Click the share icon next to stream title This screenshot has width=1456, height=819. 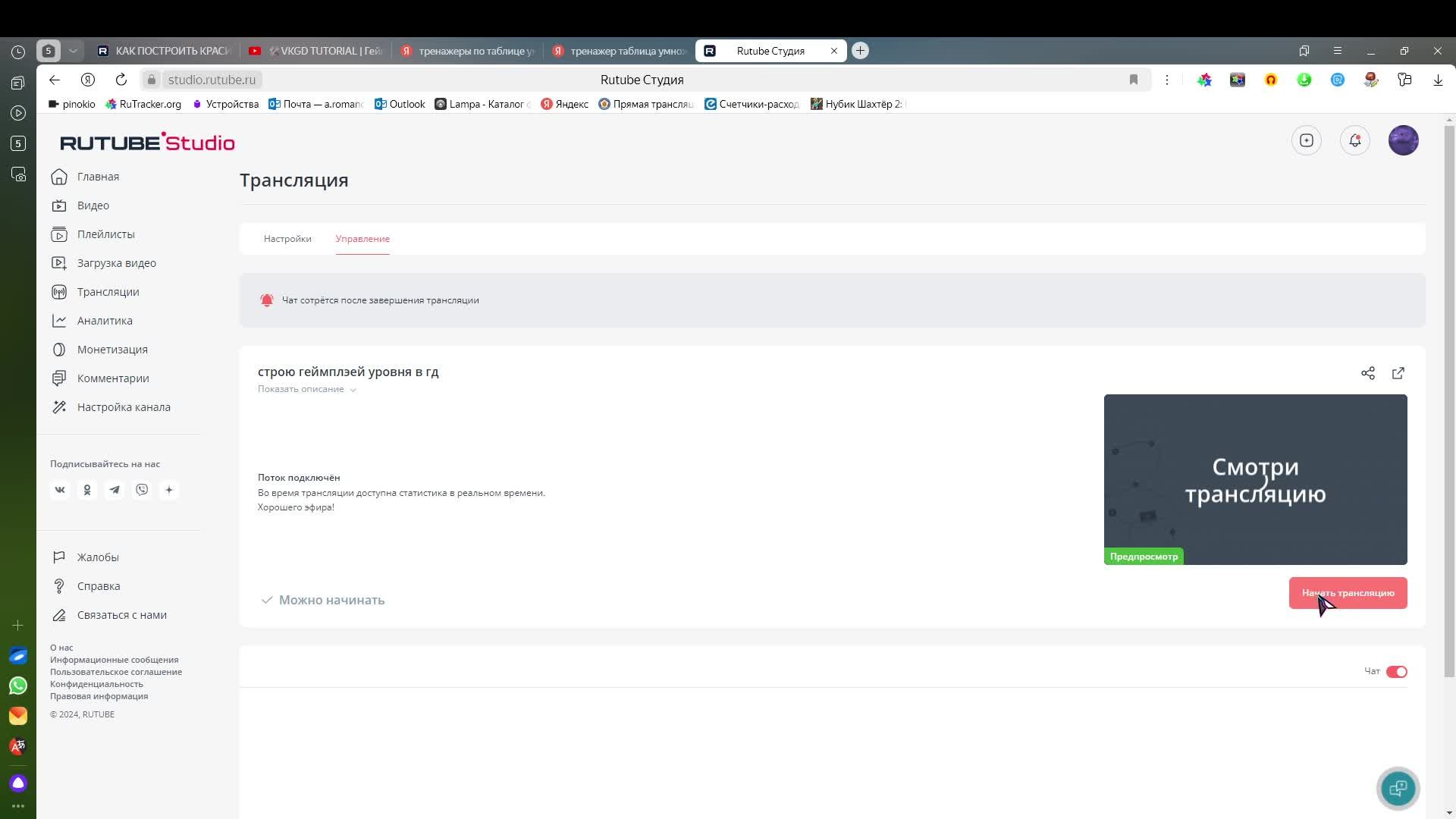click(x=1368, y=373)
